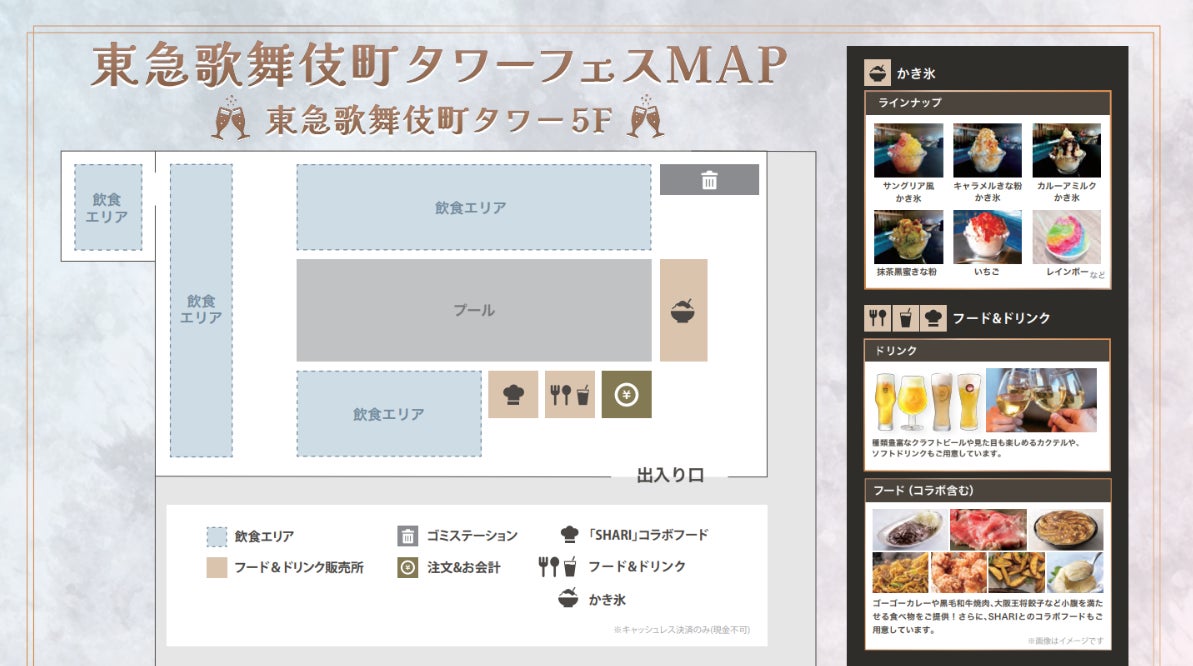The width and height of the screenshot is (1193, 666).
Task: Click the craft beer glasses photo
Action: click(x=928, y=401)
